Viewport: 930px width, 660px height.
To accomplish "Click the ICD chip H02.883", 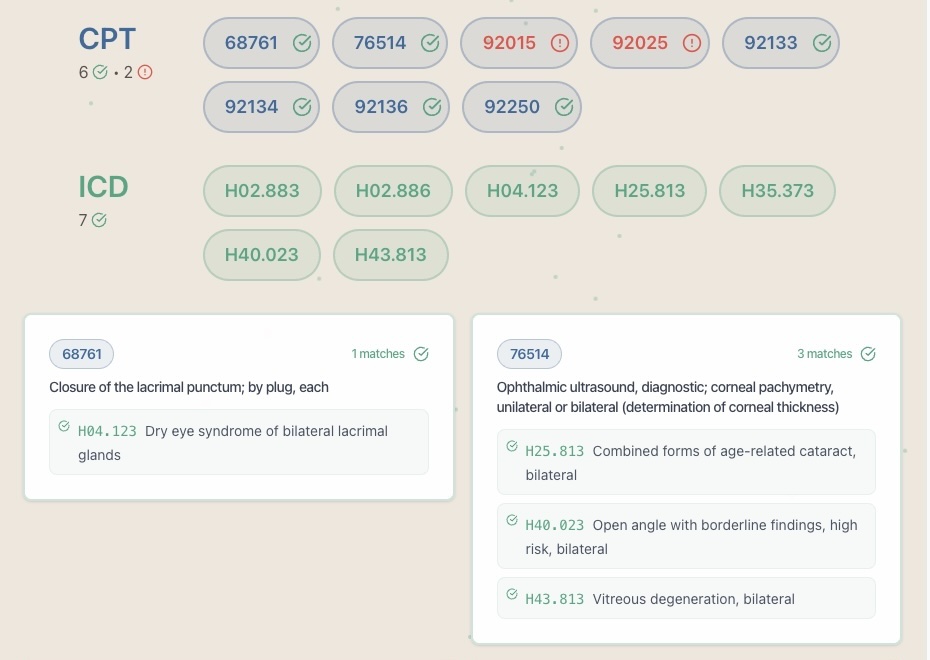I will (262, 191).
